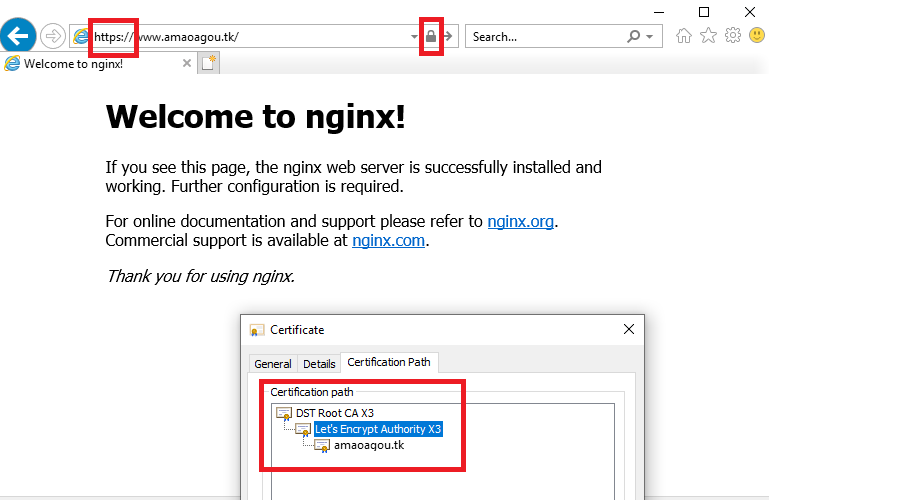Switch to the Details certificate tab
Viewport: 900px width, 500px height.
pyautogui.click(x=319, y=364)
